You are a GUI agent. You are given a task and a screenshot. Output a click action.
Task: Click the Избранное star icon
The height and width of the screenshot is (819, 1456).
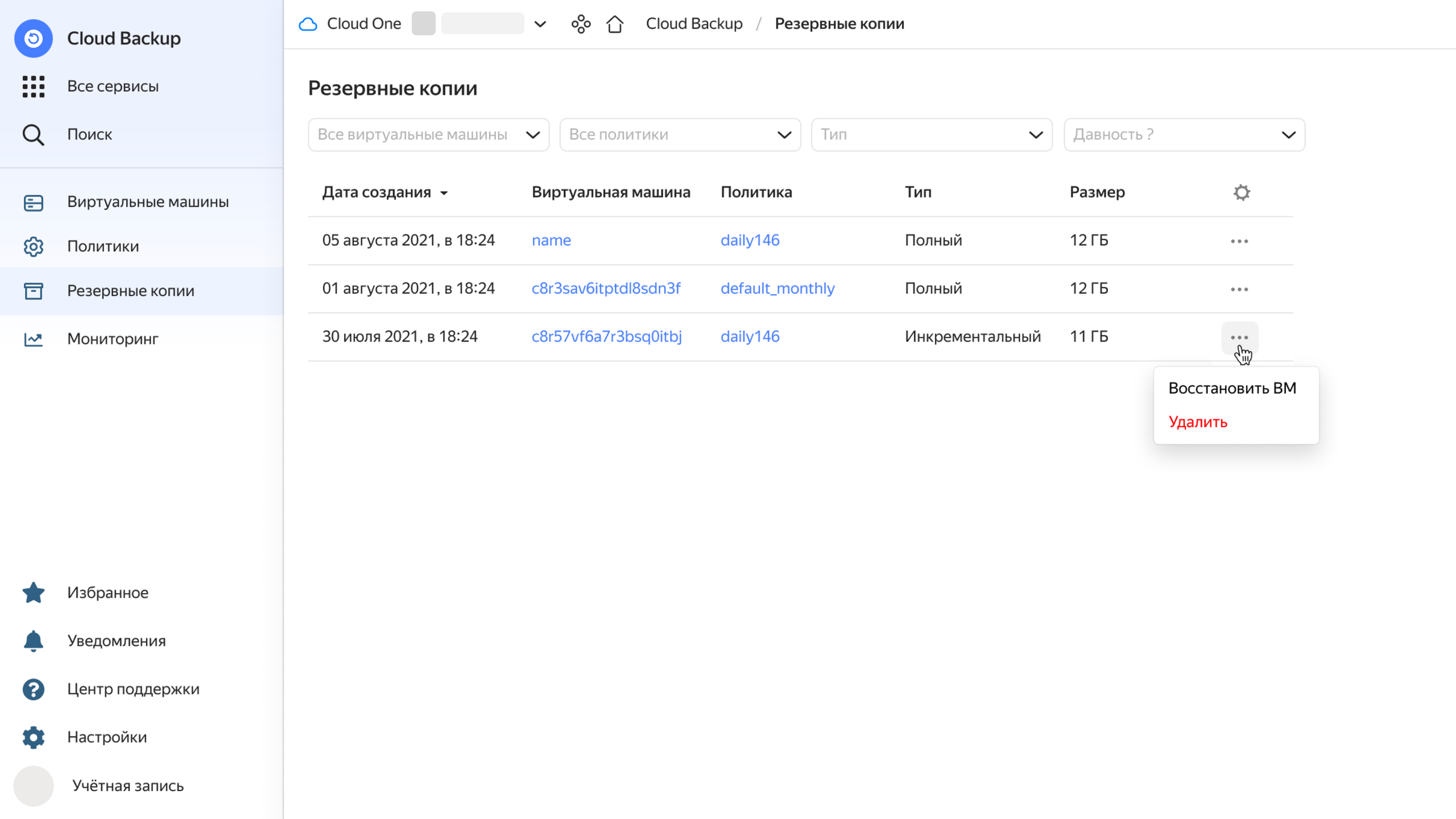[34, 593]
